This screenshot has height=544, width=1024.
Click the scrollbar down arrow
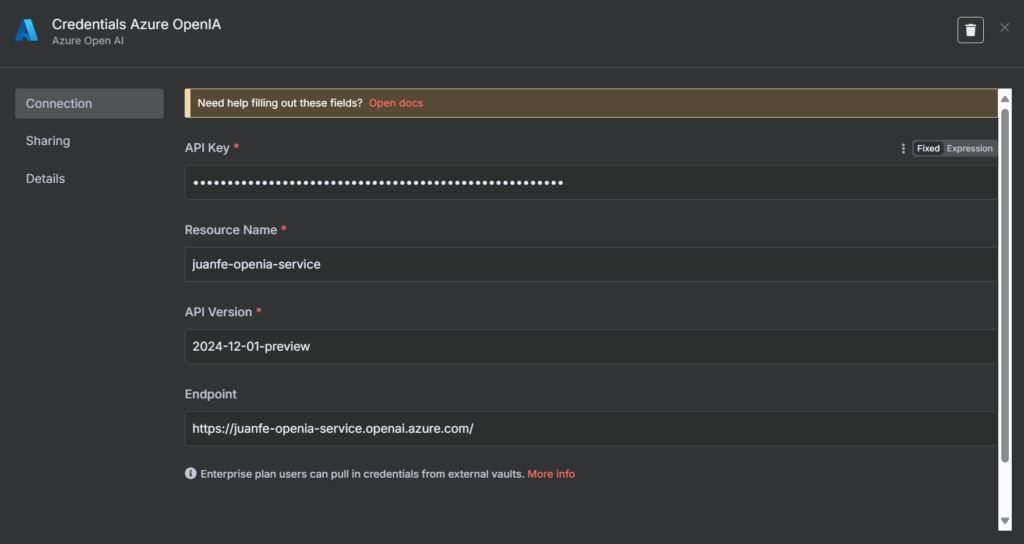[1005, 521]
